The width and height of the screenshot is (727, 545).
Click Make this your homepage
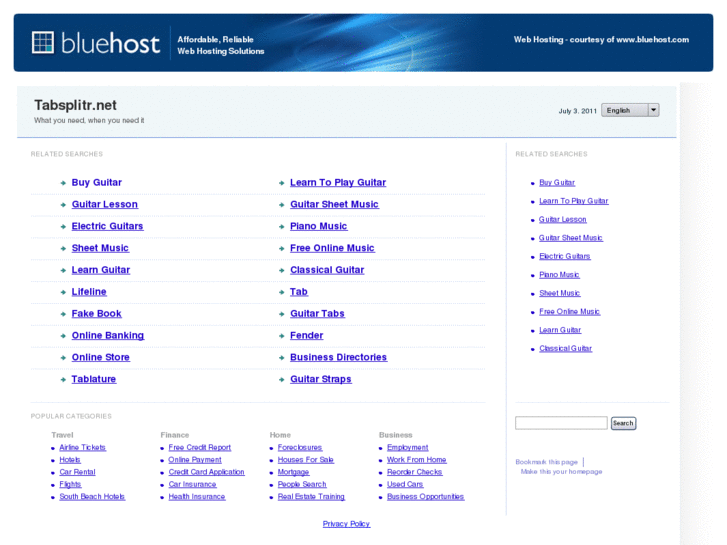click(561, 471)
